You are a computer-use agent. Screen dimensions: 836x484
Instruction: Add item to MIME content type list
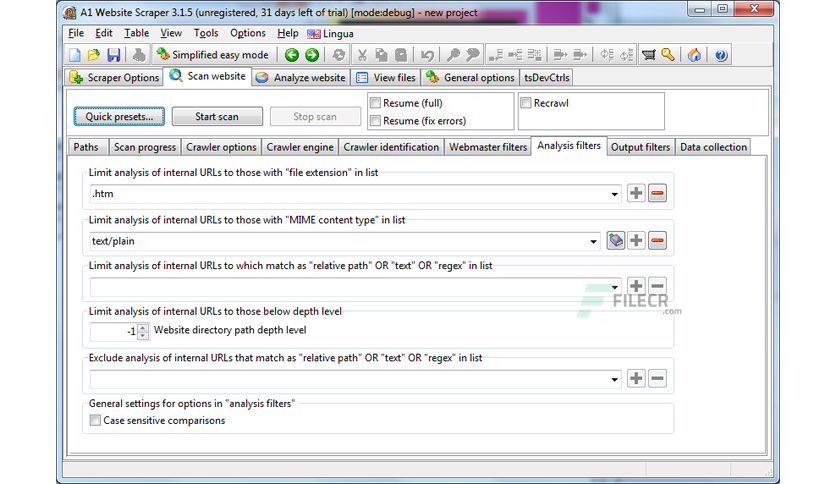tap(636, 240)
